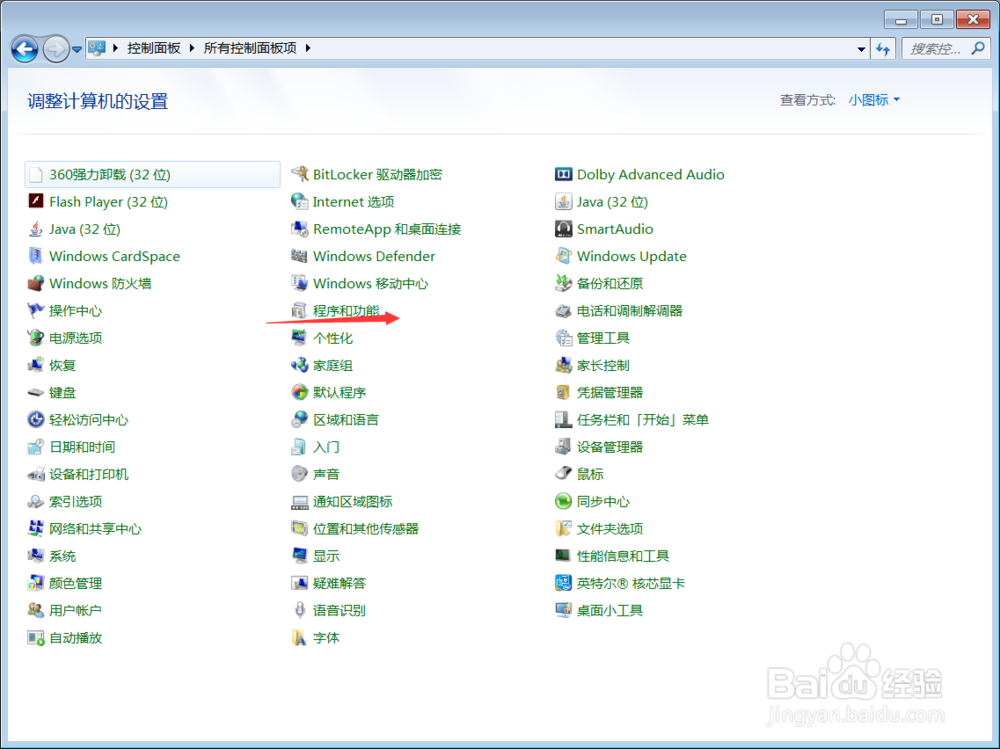The height and width of the screenshot is (749, 1000).
Task: Click the SmartAudio headphones icon
Action: click(x=563, y=229)
